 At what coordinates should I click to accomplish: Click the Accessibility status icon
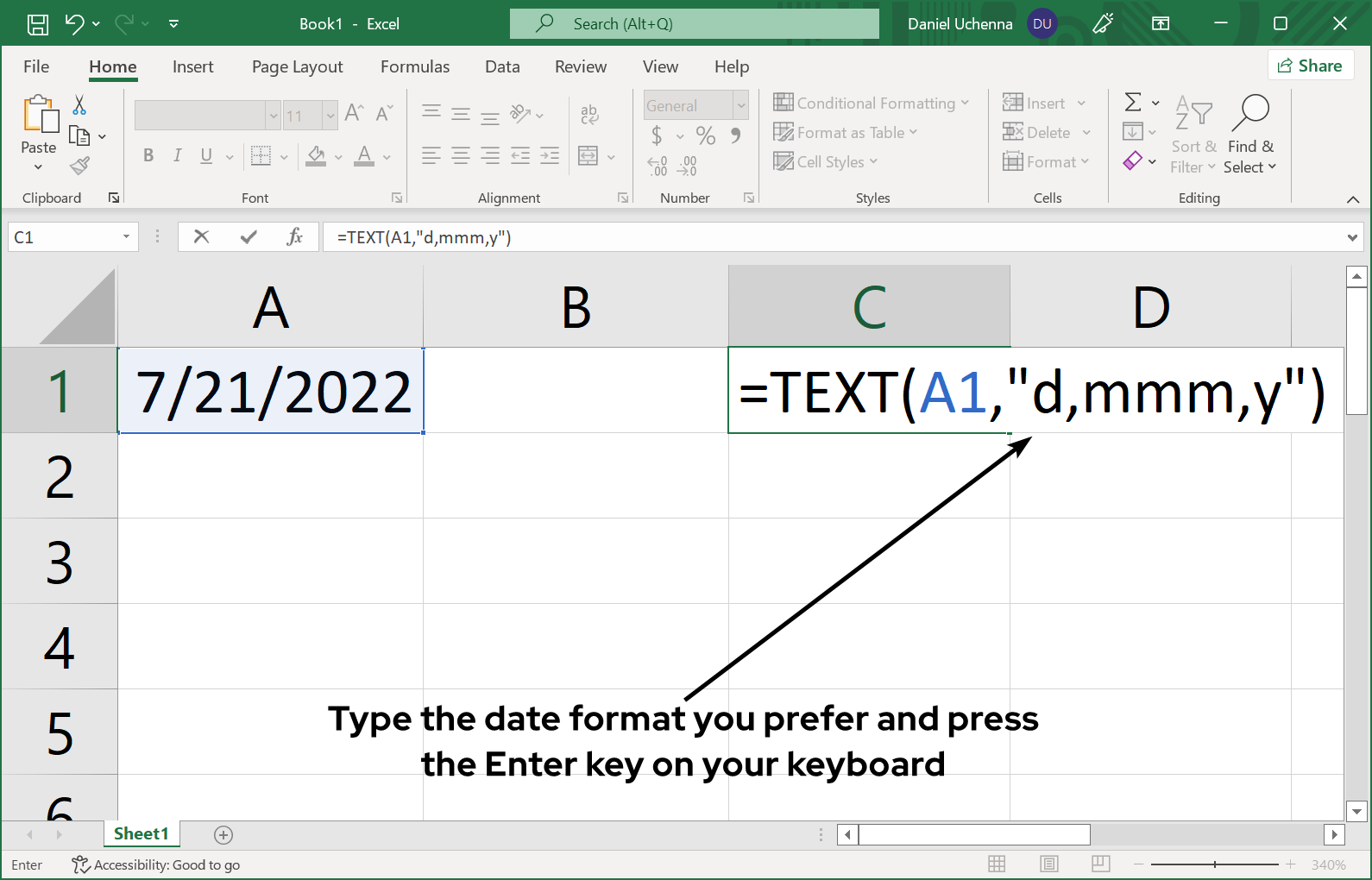point(80,864)
